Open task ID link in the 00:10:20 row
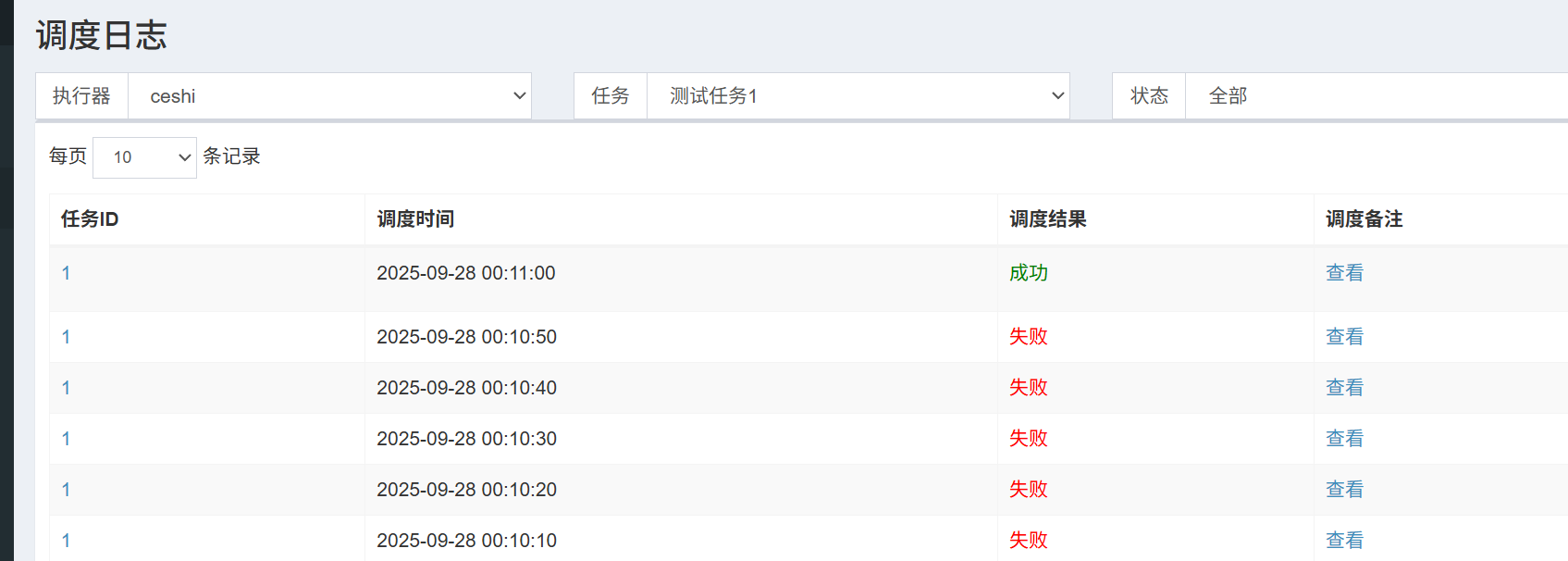 coord(66,490)
